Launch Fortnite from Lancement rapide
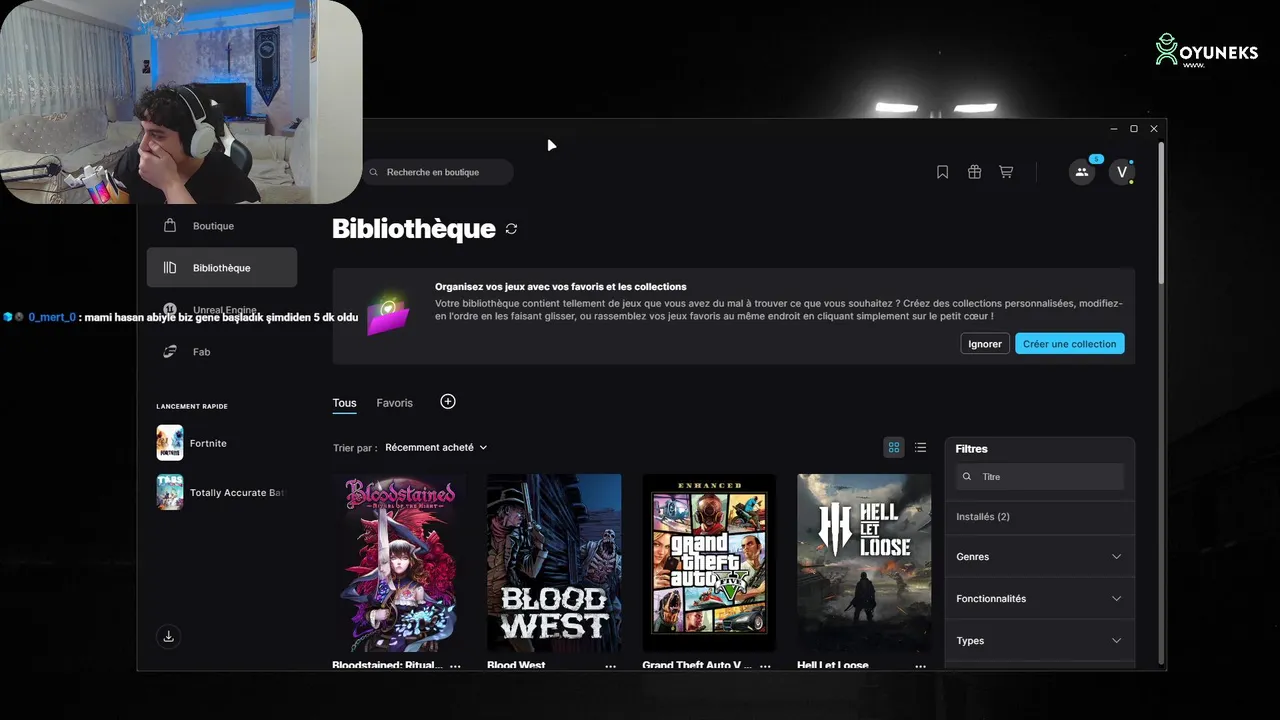 coord(222,443)
